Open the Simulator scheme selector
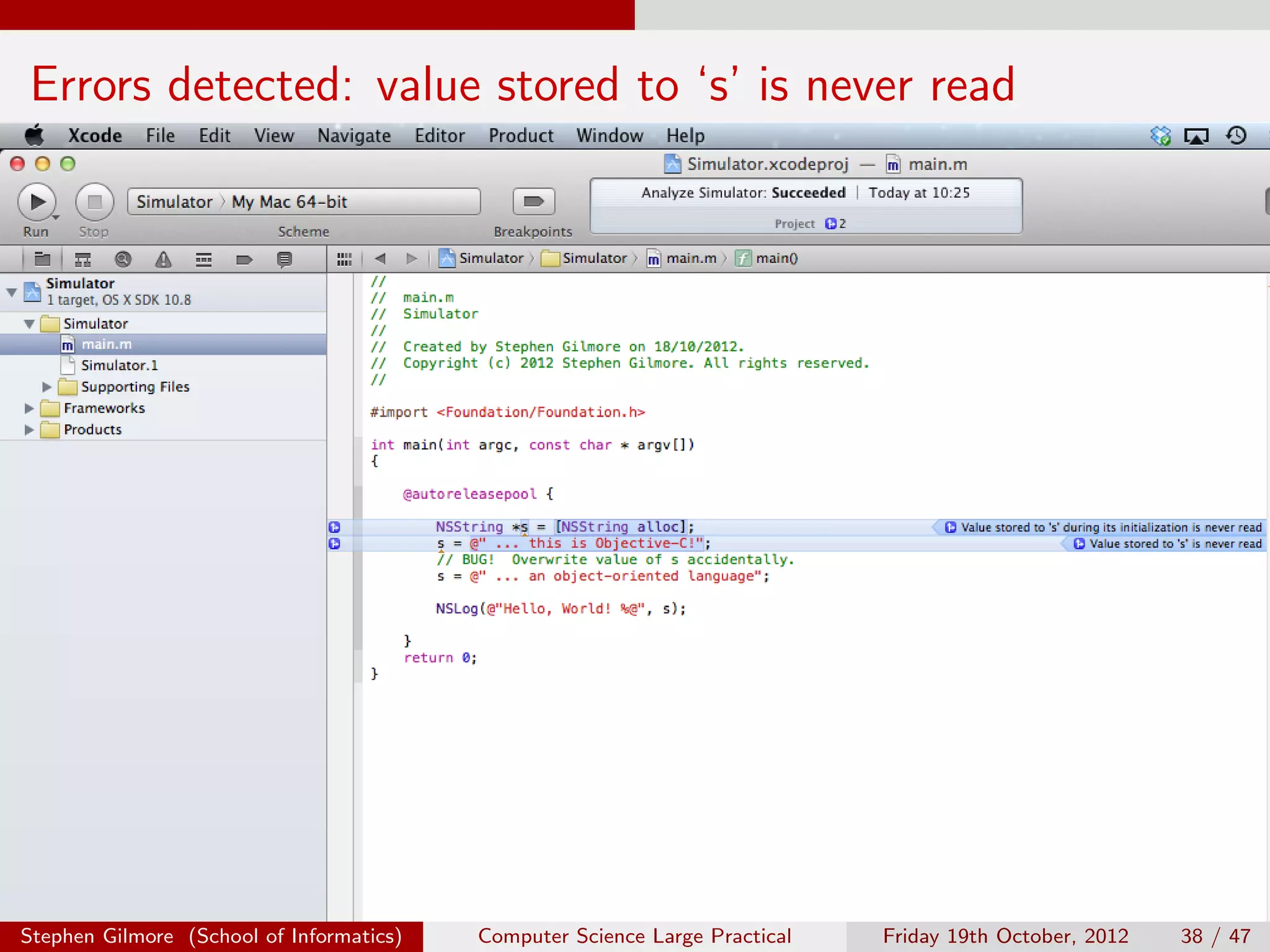 point(174,202)
